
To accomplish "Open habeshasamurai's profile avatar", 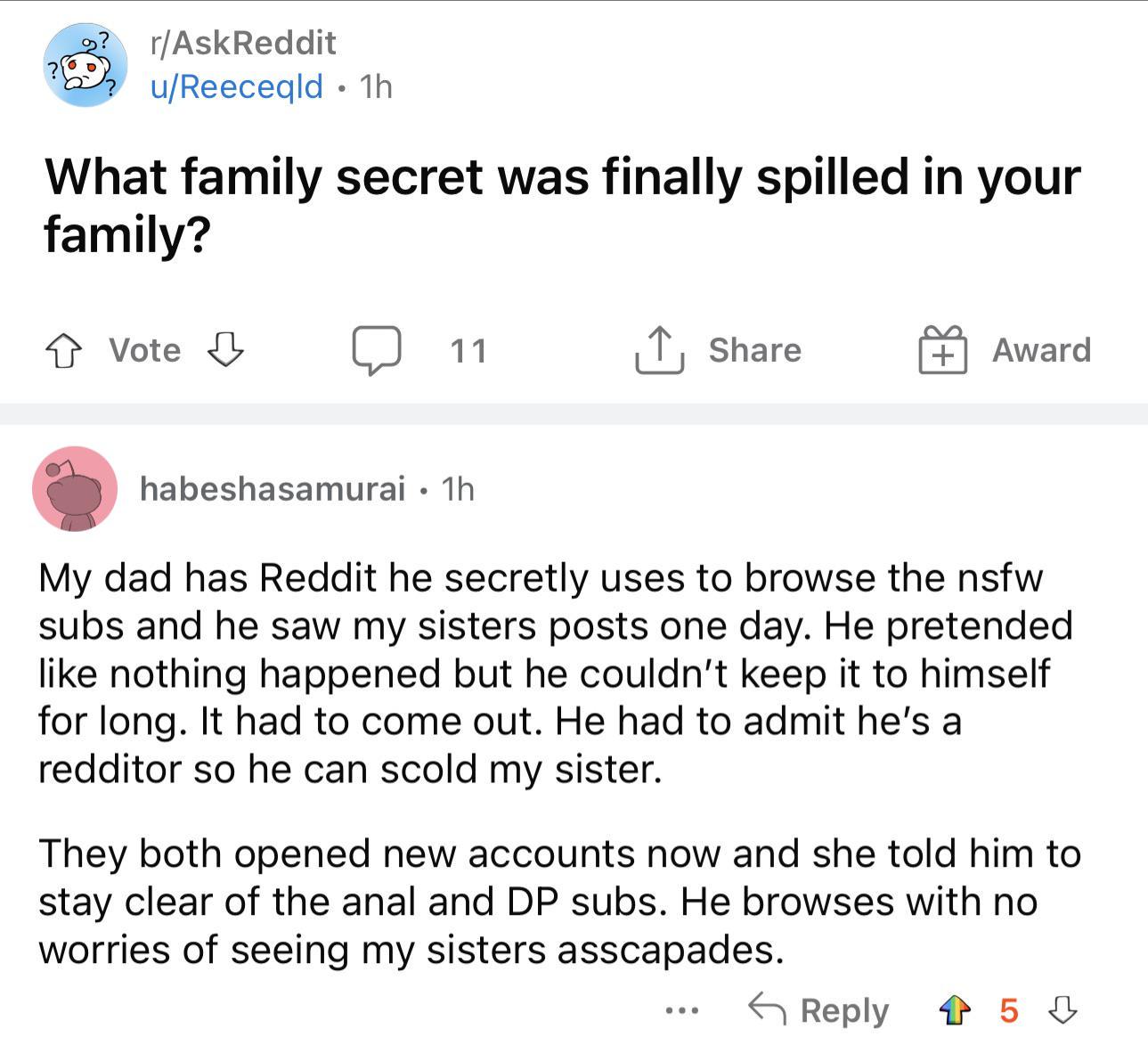I will tap(77, 489).
